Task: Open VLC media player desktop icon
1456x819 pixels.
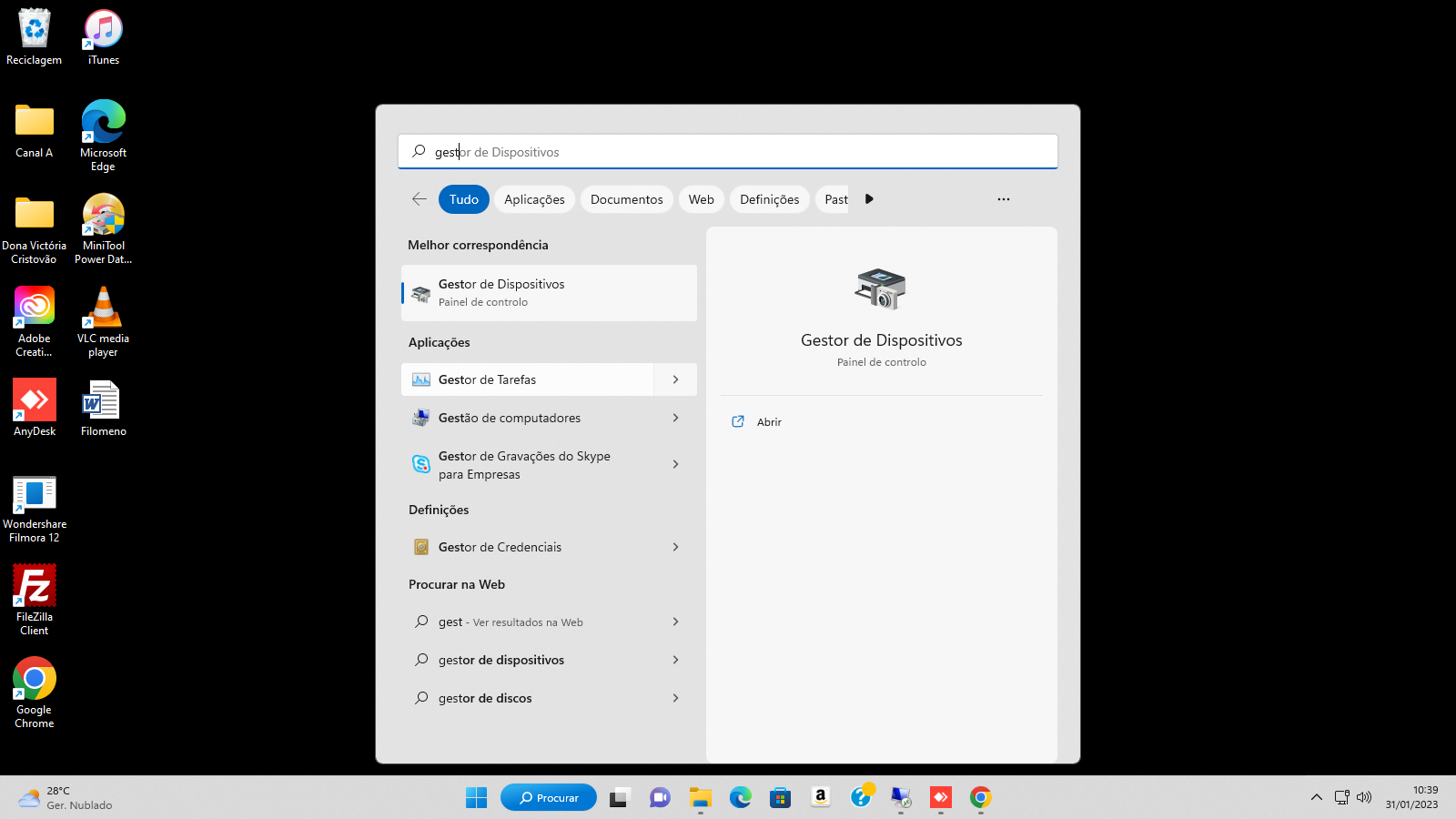Action: pyautogui.click(x=103, y=320)
